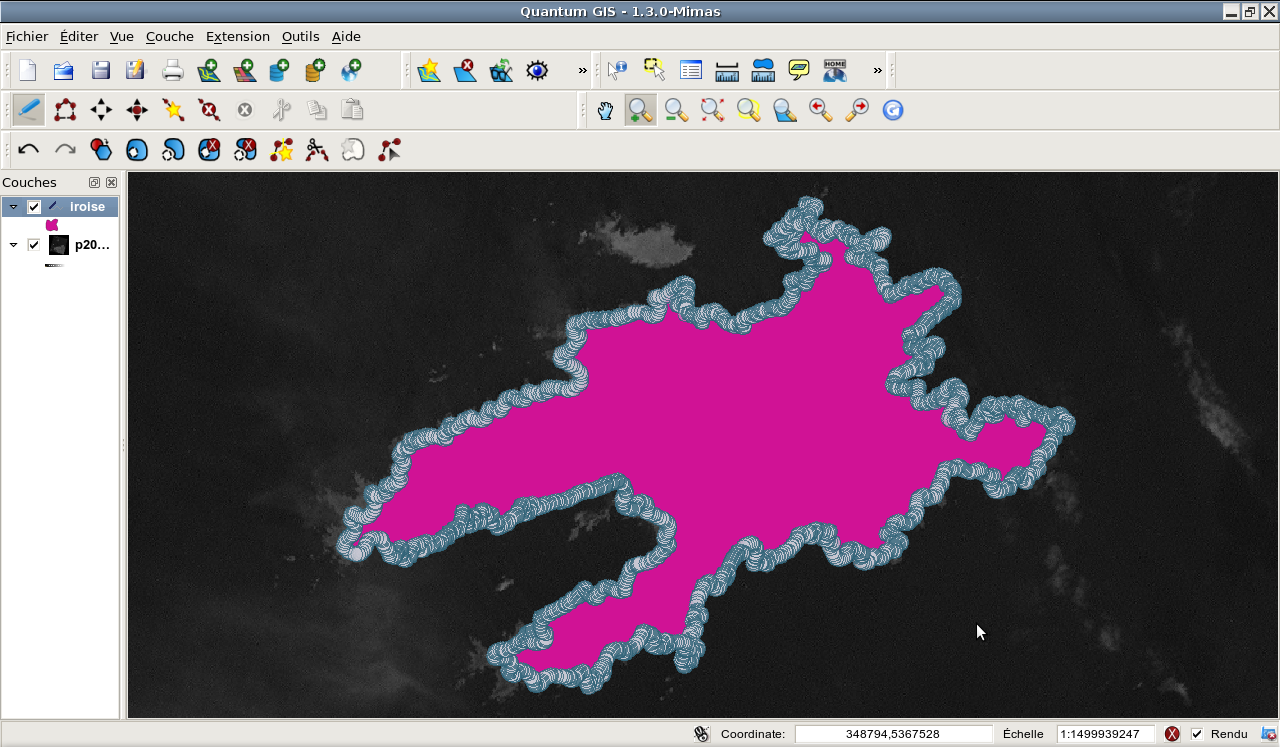Toggle visibility of the p20... raster layer
The height and width of the screenshot is (747, 1280).
click(34, 245)
